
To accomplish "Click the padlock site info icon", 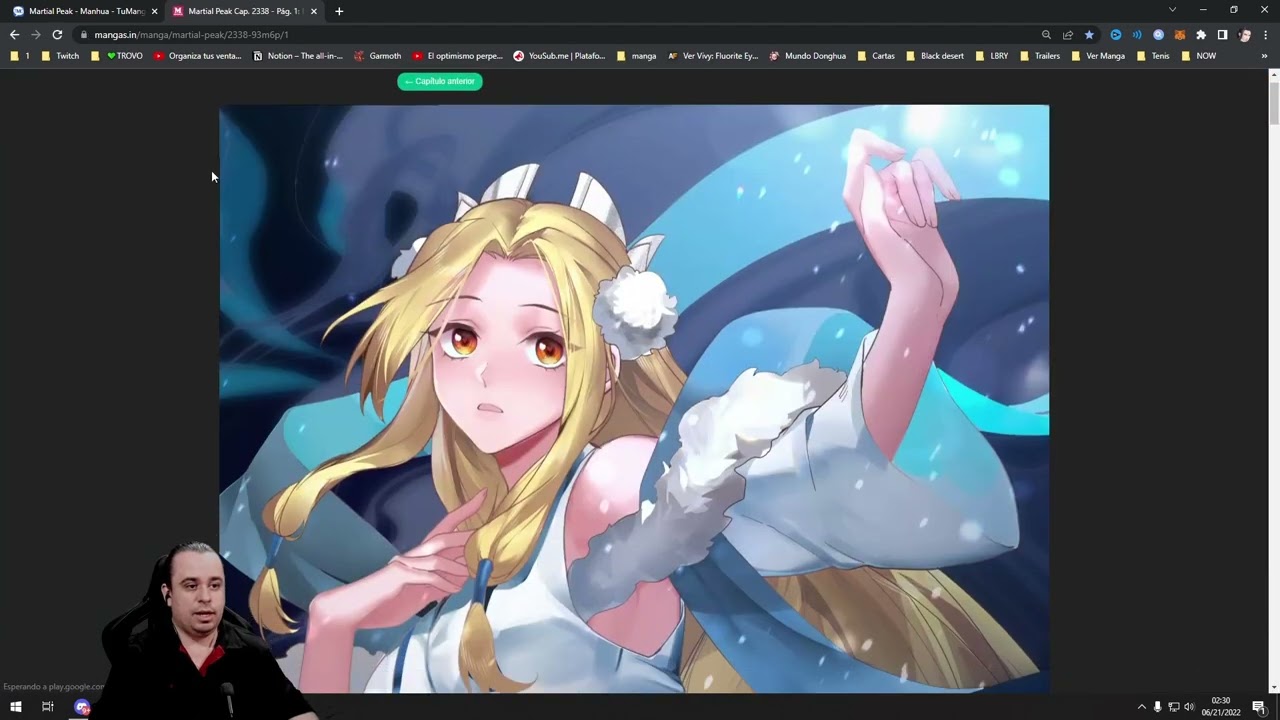I will (84, 34).
